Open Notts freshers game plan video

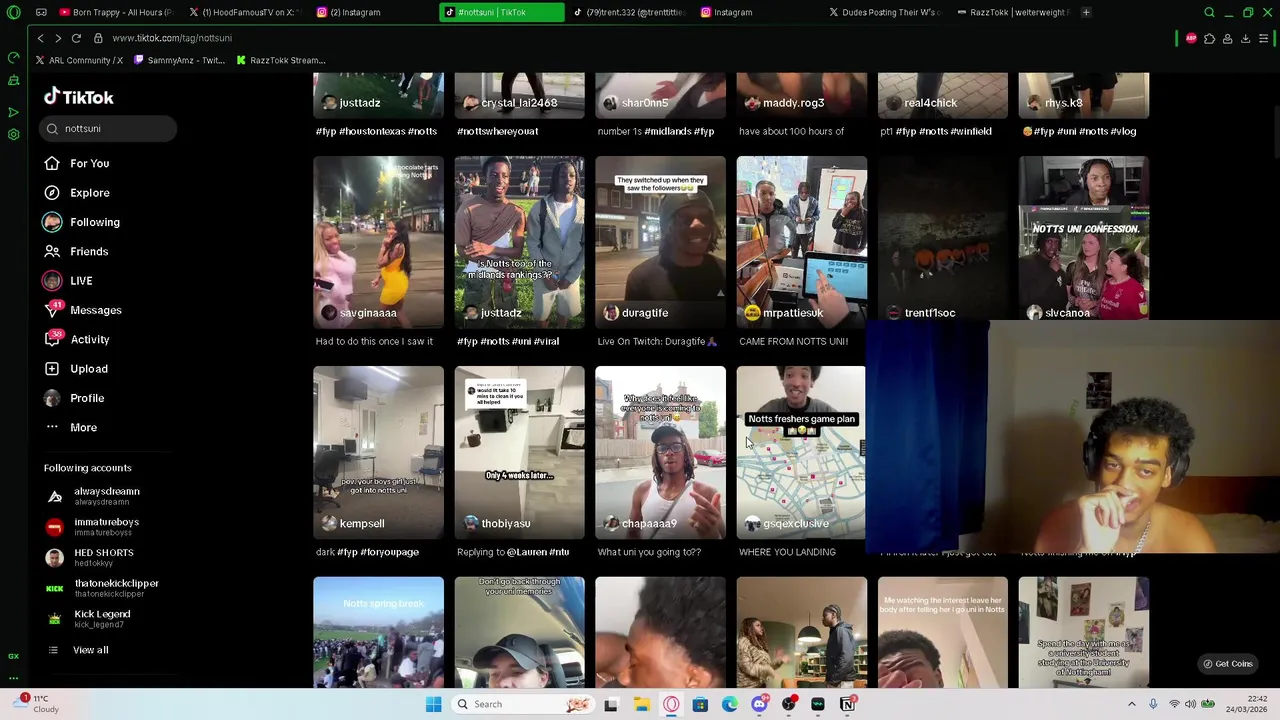801,452
